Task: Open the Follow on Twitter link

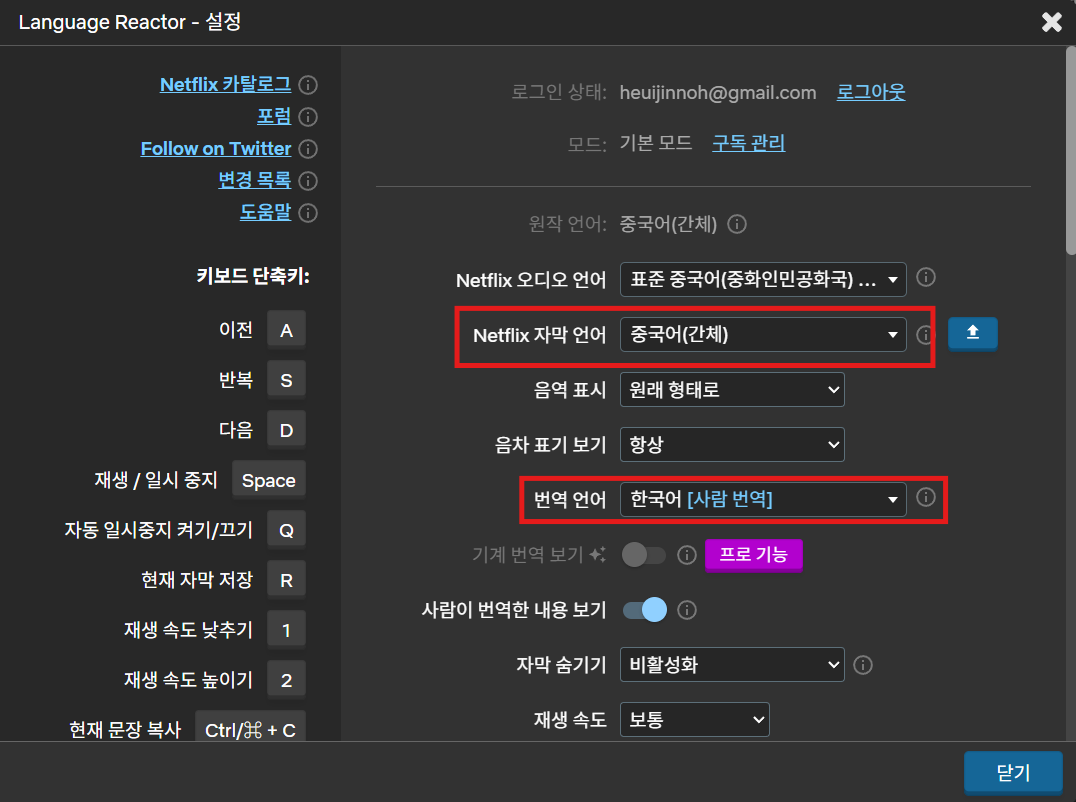Action: [215, 149]
